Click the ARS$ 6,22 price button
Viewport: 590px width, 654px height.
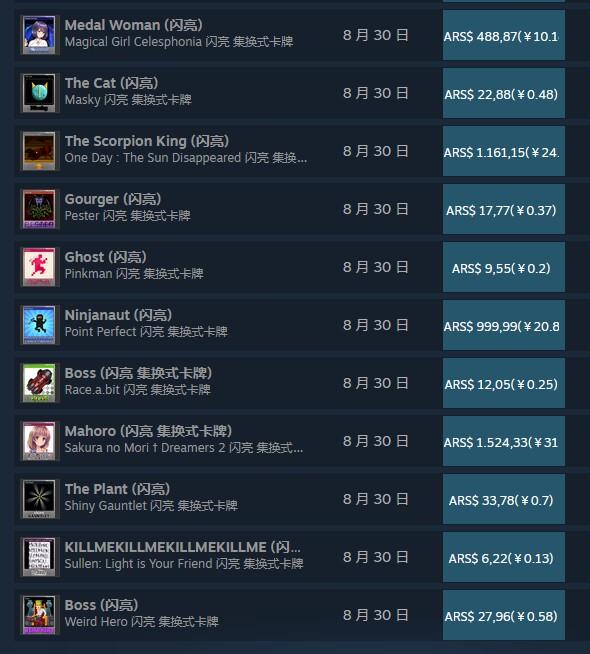click(504, 557)
